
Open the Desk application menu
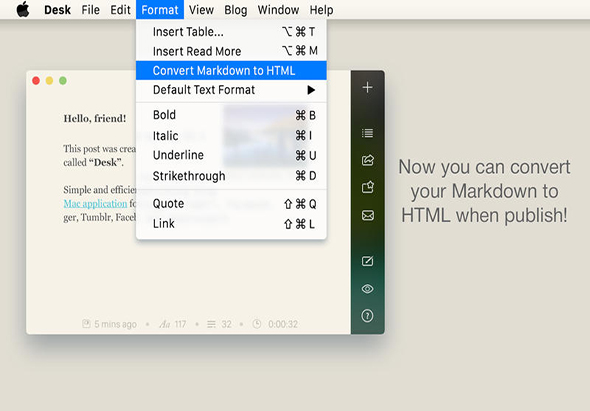[57, 9]
